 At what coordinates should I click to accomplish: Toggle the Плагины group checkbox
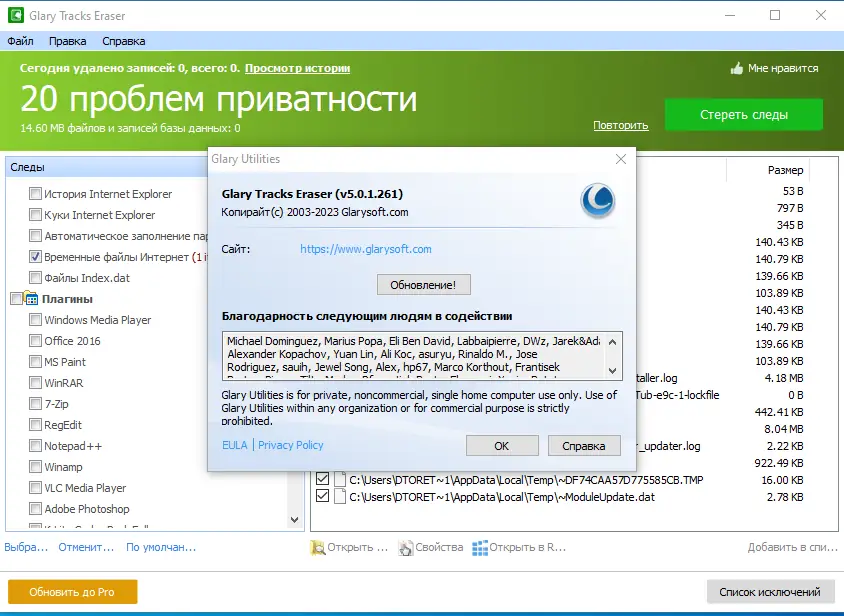click(x=16, y=298)
